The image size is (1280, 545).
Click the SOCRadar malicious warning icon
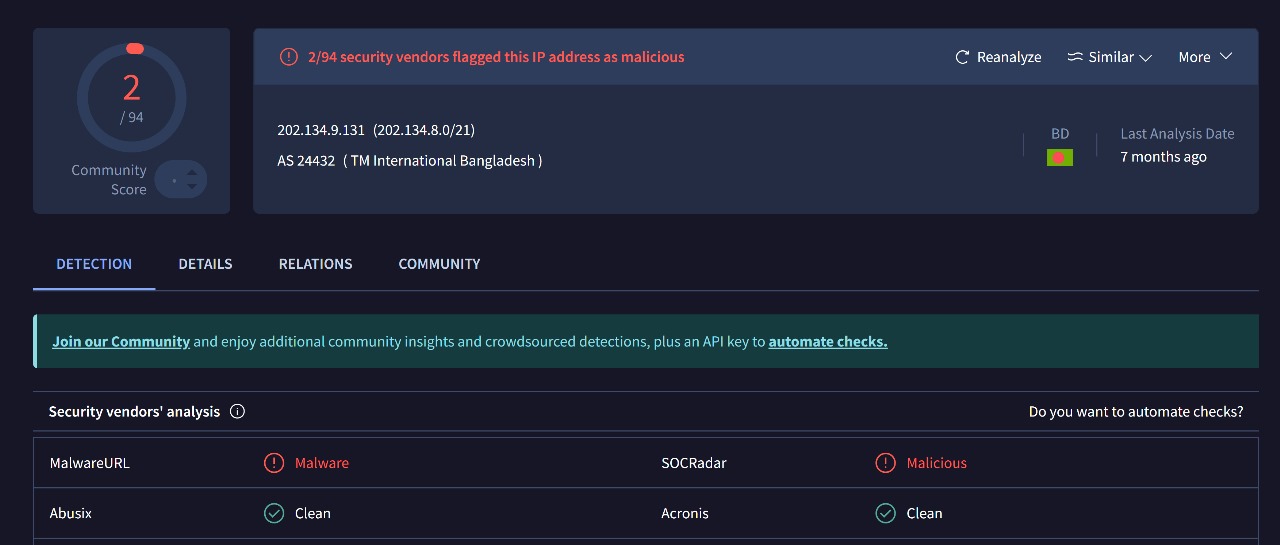click(x=885, y=463)
